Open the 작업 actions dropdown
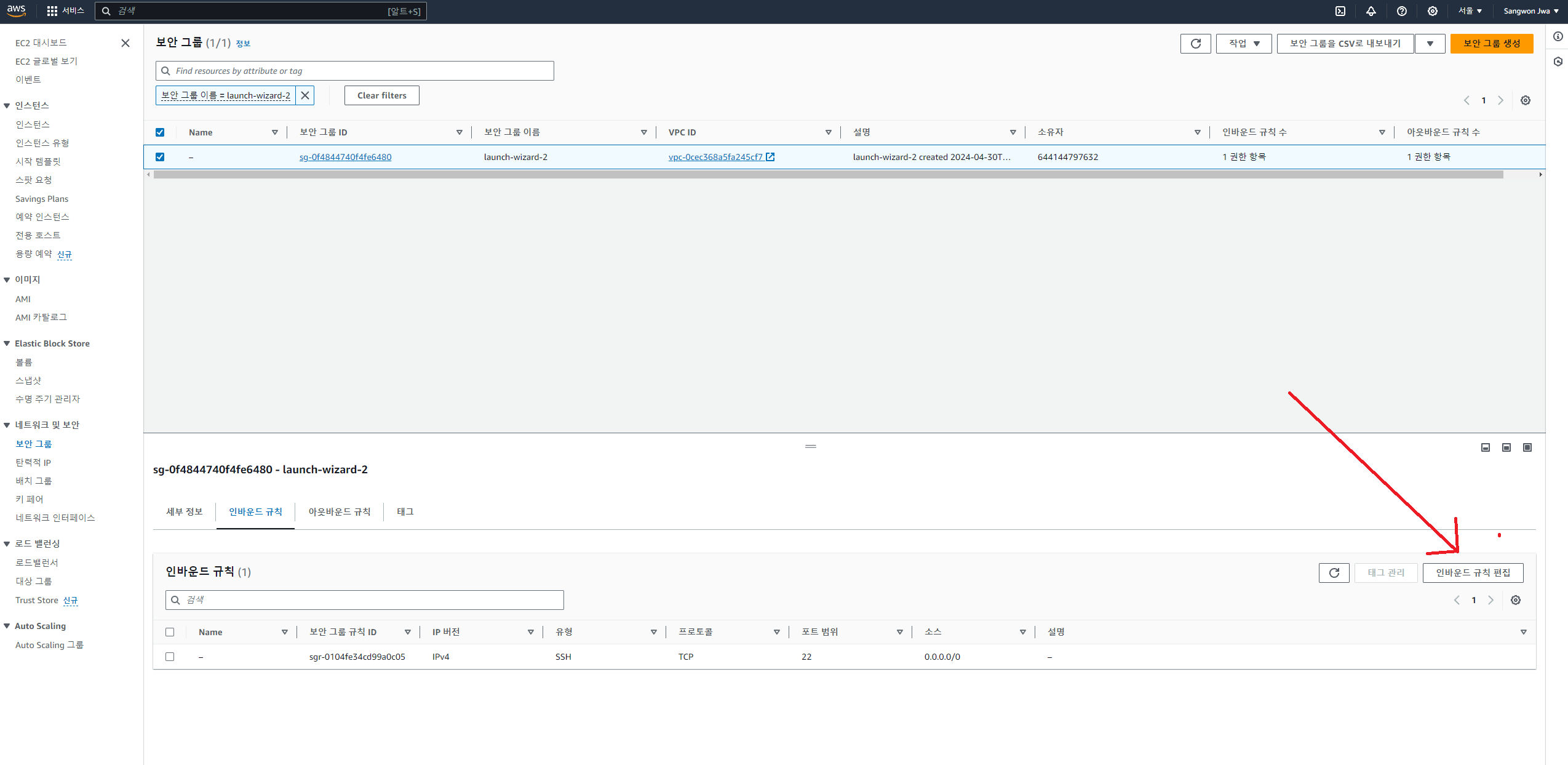 pos(1244,44)
